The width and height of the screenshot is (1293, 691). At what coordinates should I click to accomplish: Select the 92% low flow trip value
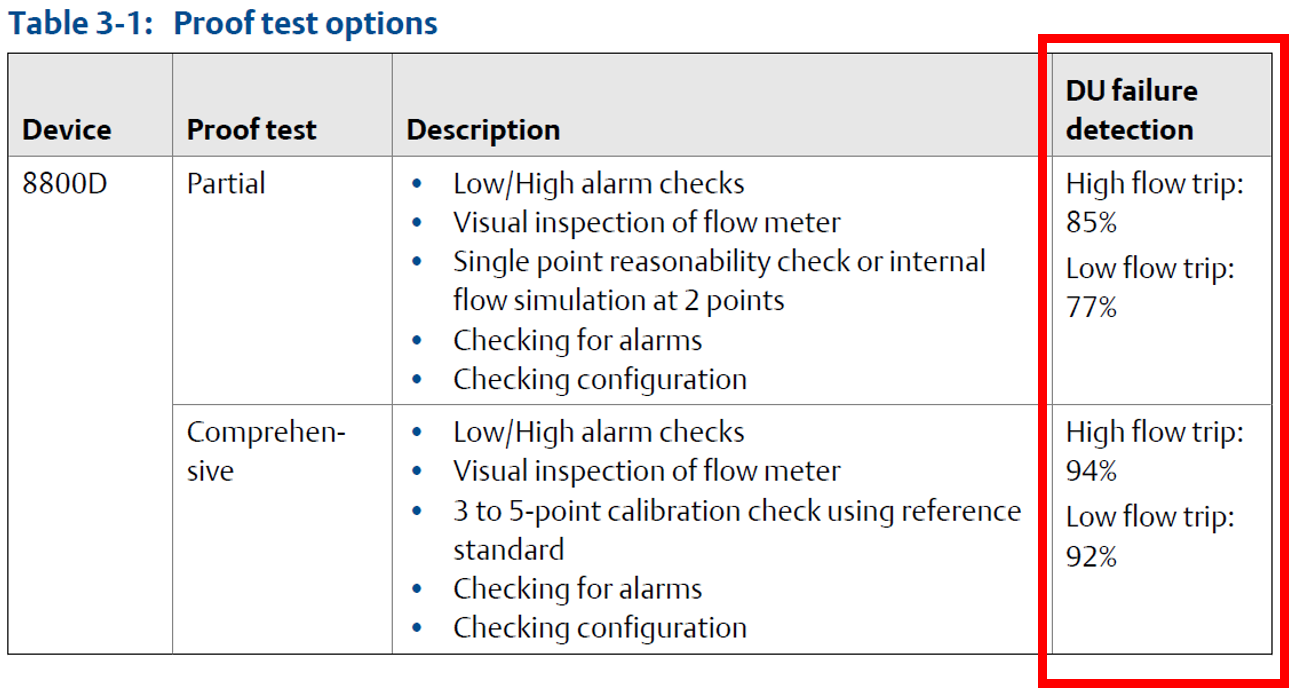tap(1091, 556)
